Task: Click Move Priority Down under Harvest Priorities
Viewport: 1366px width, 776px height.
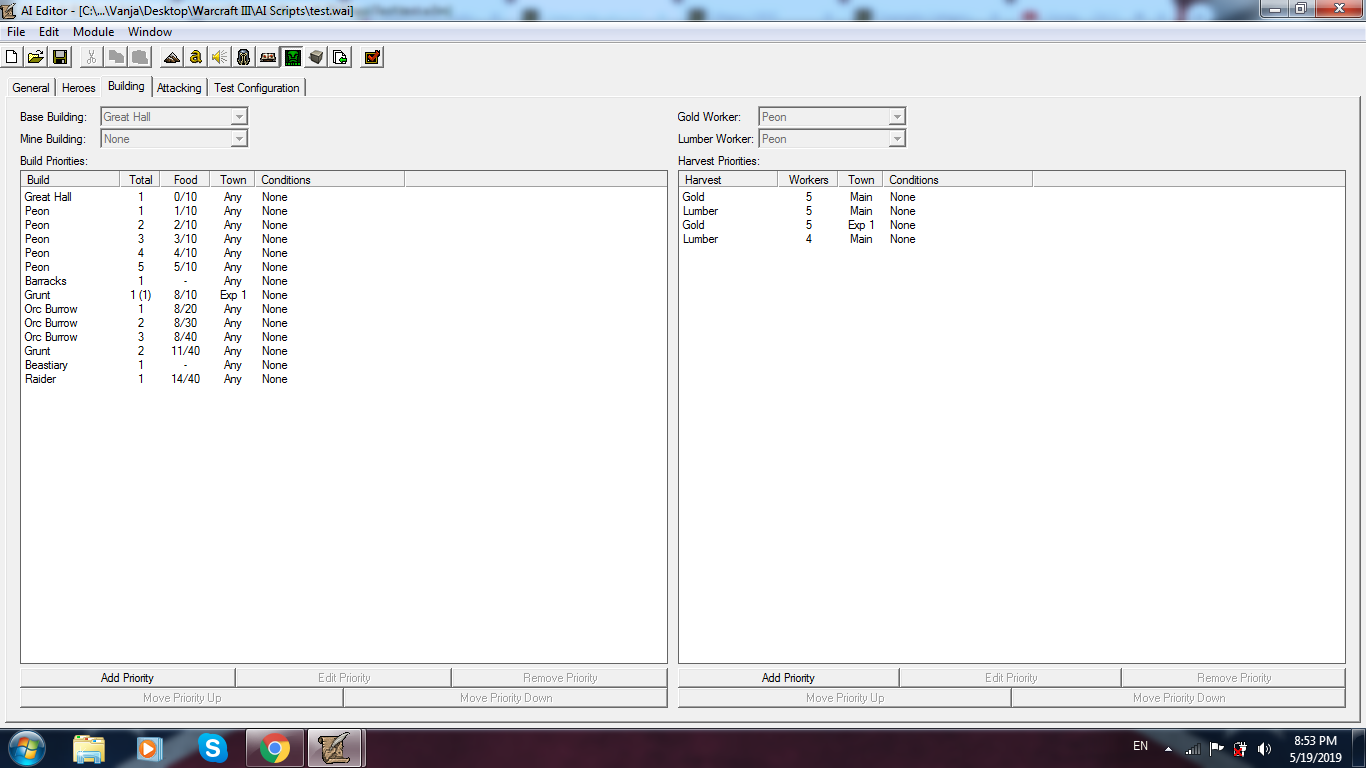Action: 1179,698
